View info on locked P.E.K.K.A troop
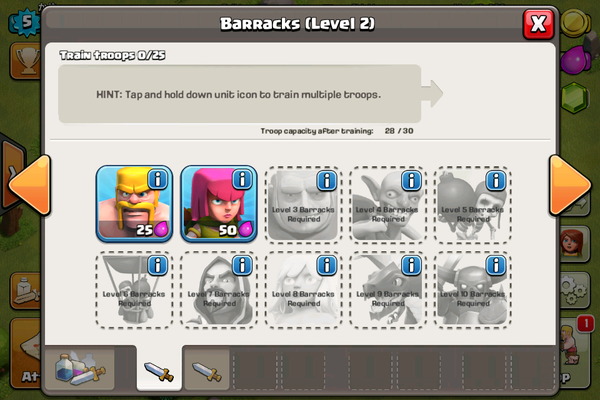Screen dimensions: 600x400 (x=496, y=265)
